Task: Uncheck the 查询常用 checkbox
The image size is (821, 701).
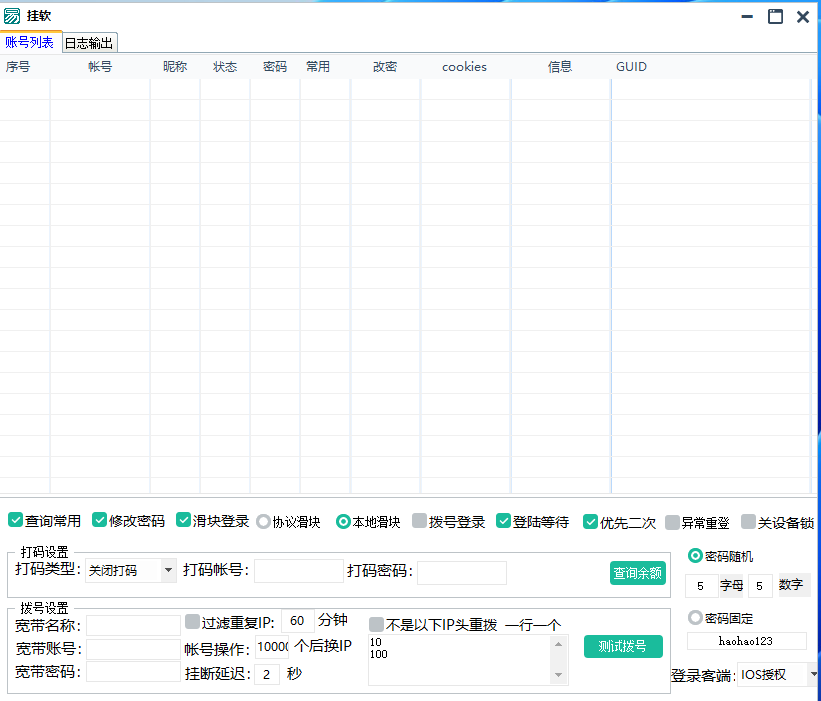Action: (x=16, y=520)
